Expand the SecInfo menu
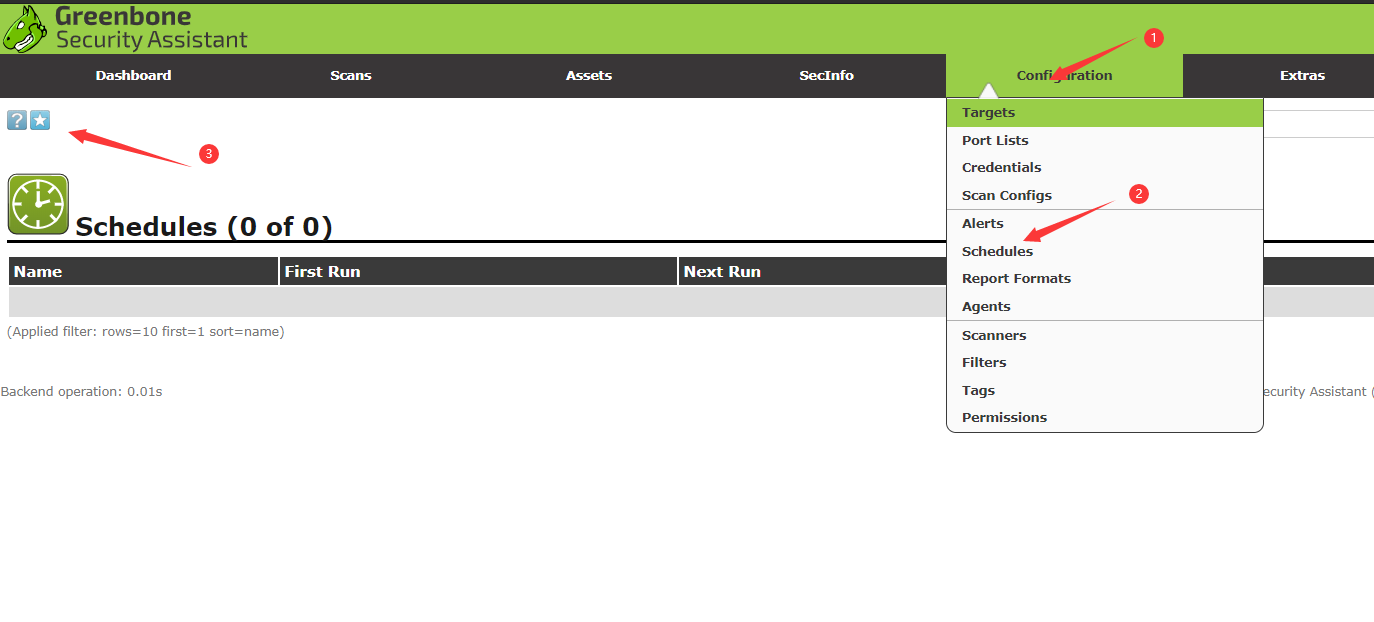The image size is (1374, 622). [x=826, y=76]
